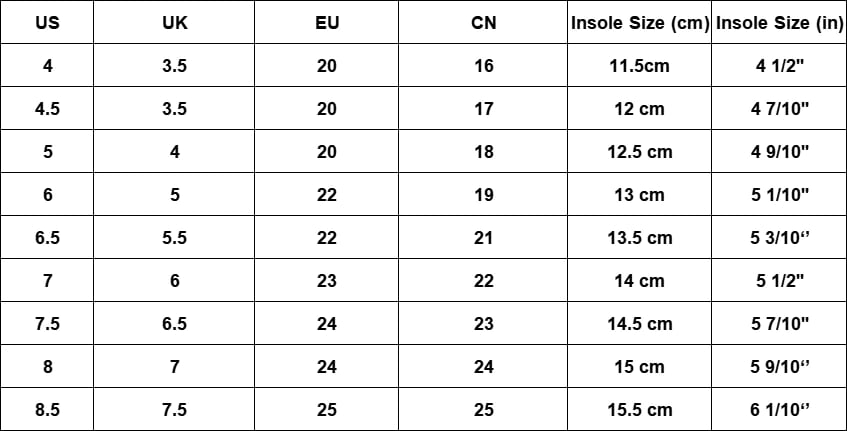Select the 4 7/10" insole cell

[780, 109]
